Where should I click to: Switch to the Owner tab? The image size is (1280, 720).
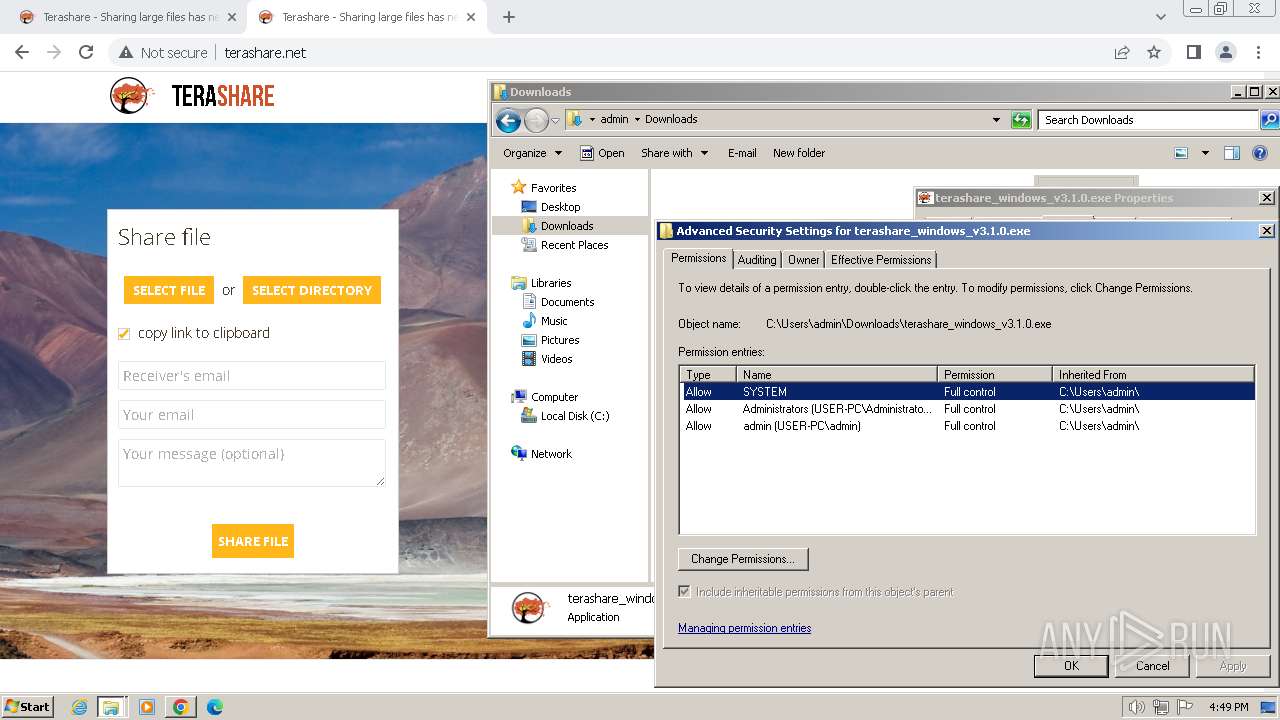[x=804, y=260]
